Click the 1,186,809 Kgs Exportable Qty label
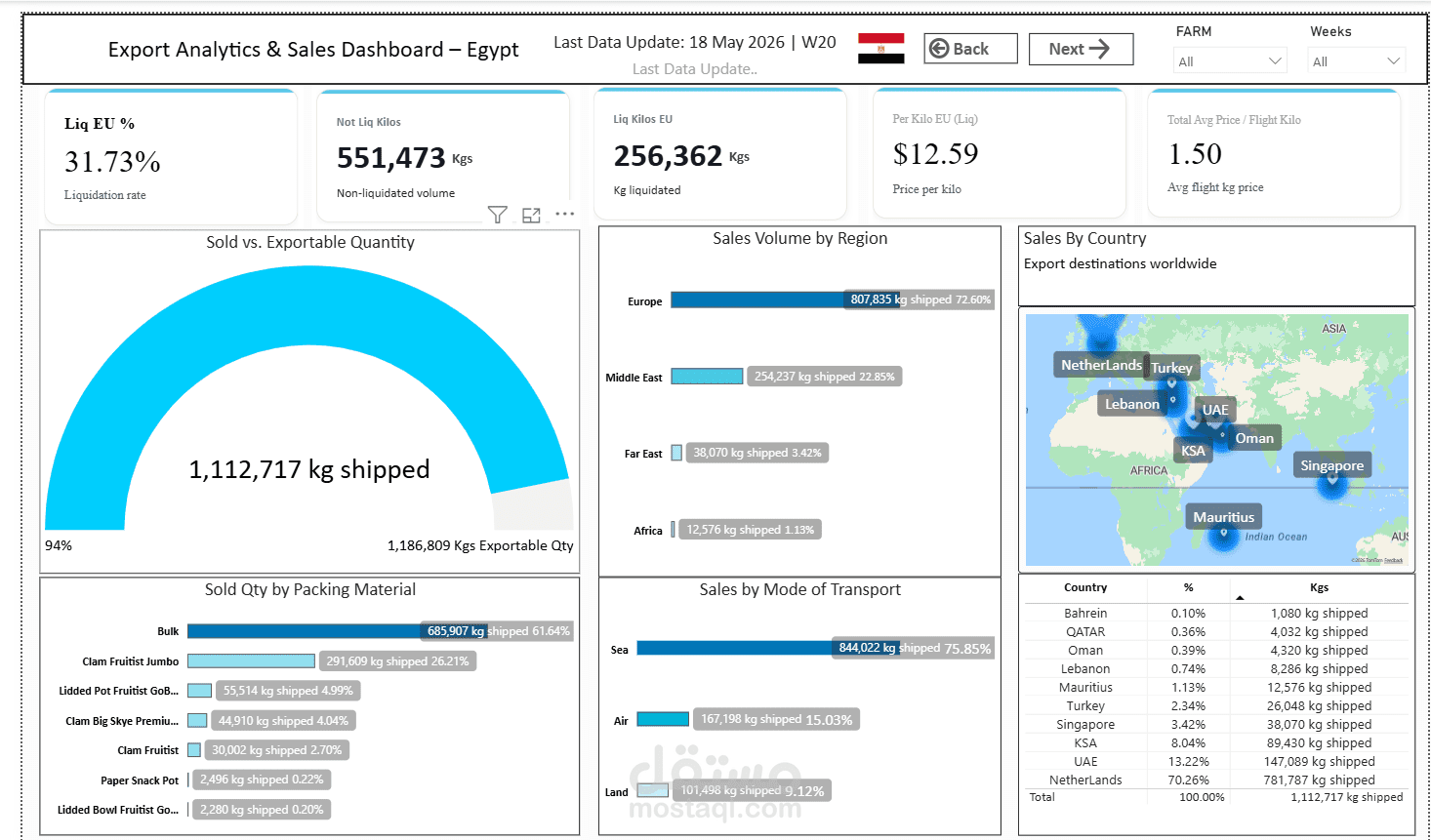This screenshot has height=840, width=1431. pos(480,545)
